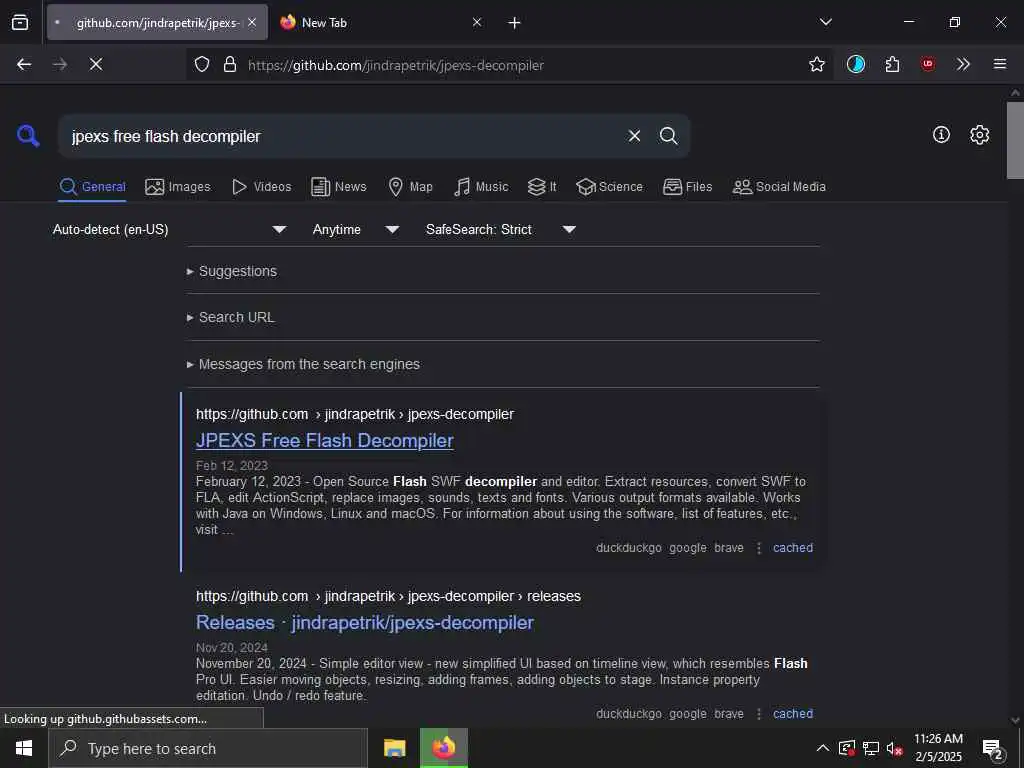Image resolution: width=1024 pixels, height=768 pixels.
Task: Click Firefox taskbar icon
Action: [444, 748]
